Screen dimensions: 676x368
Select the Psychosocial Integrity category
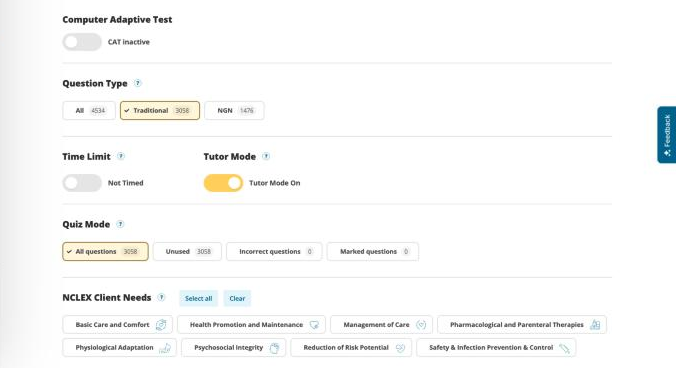tap(234, 348)
